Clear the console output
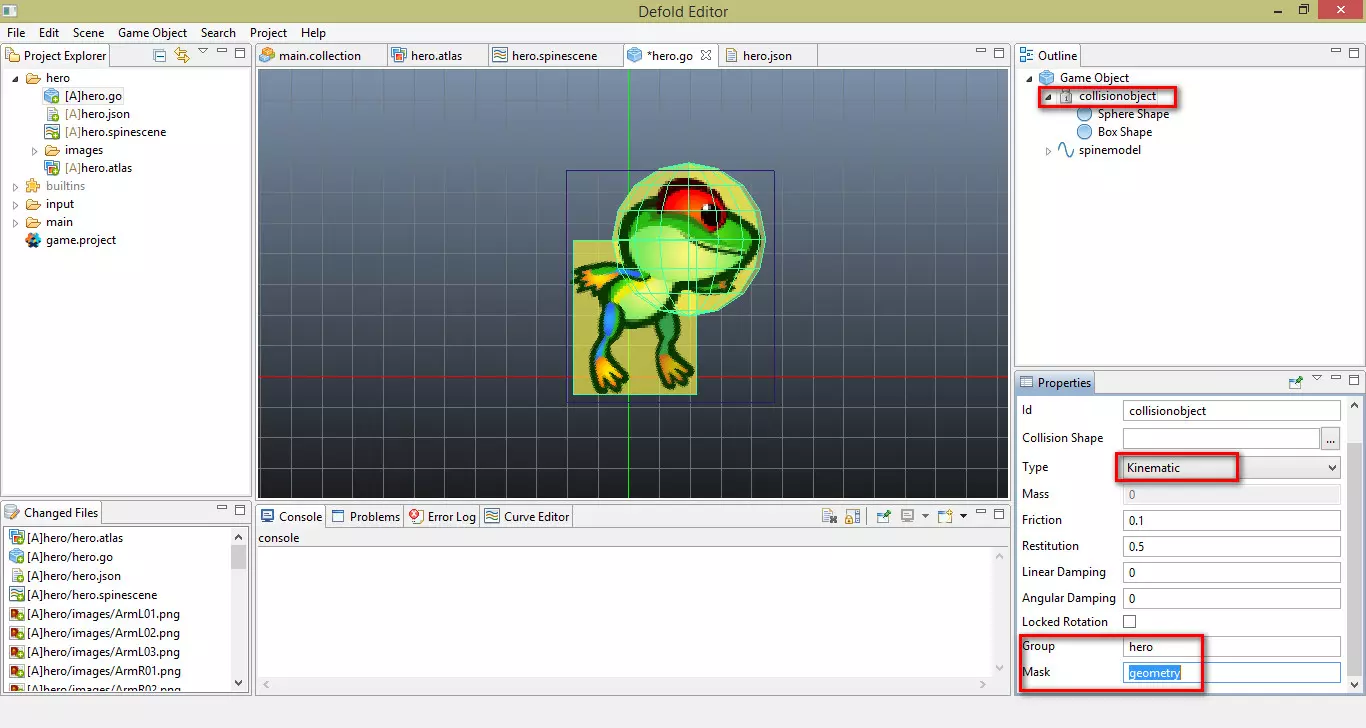This screenshot has width=1366, height=728. (829, 516)
